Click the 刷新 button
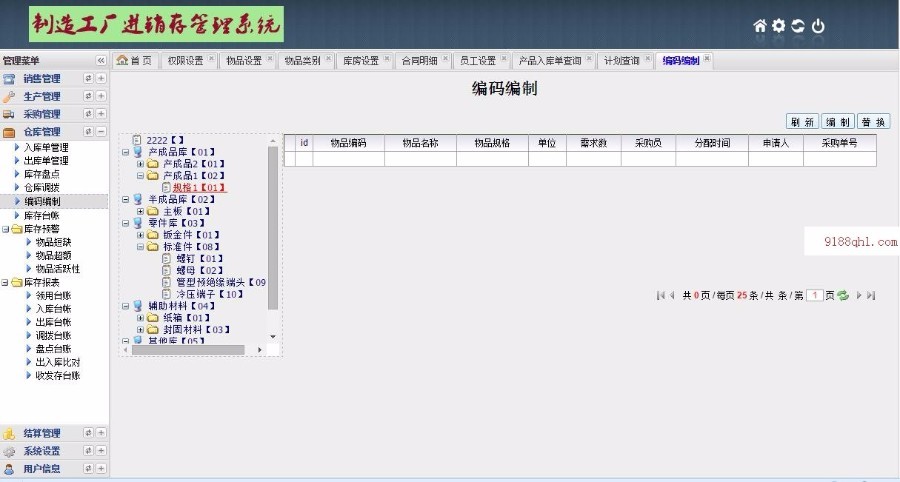The image size is (900, 482). pos(802,122)
